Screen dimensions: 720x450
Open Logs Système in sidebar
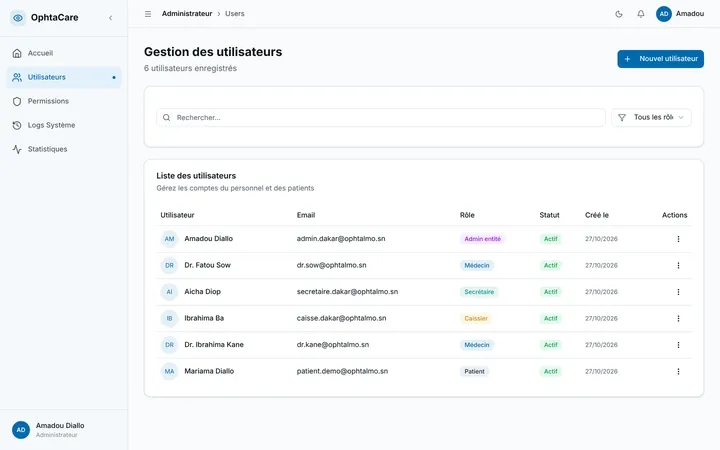[64, 125]
